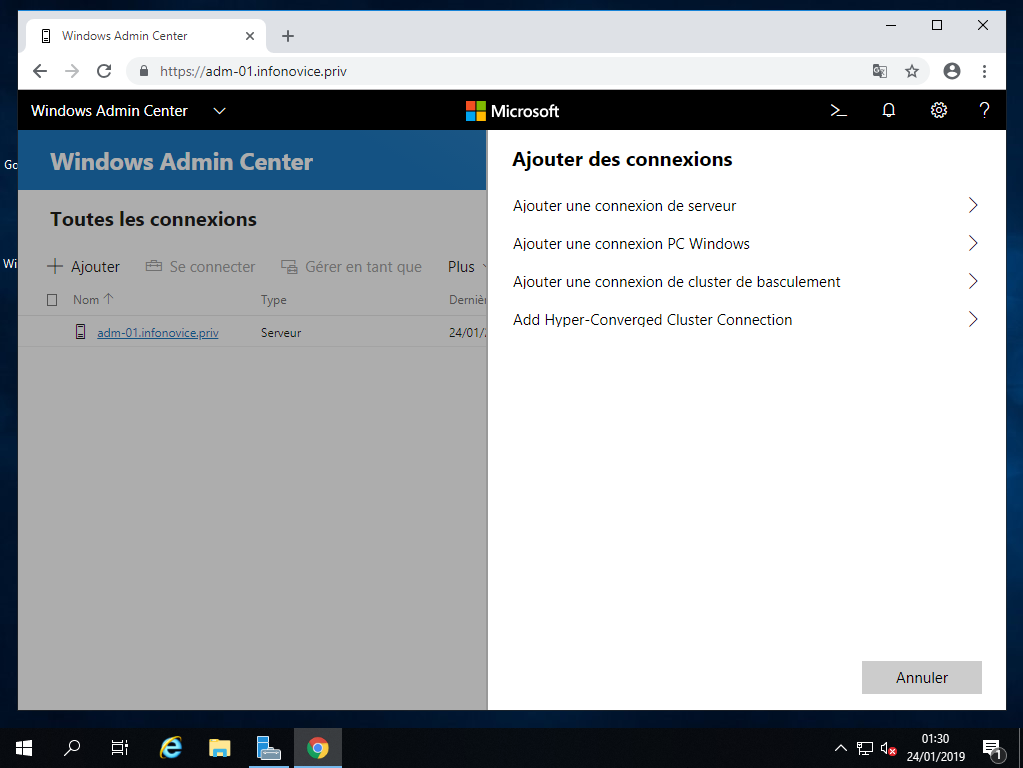Click the muted volume tray icon
This screenshot has width=1023, height=768.
pos(889,748)
